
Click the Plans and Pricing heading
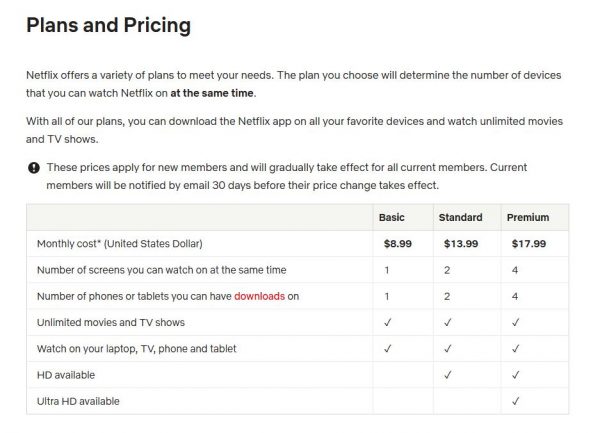(108, 25)
